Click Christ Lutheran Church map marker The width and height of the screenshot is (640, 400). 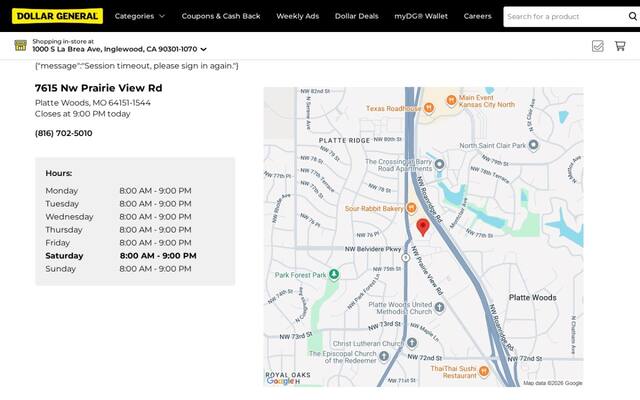click(412, 343)
